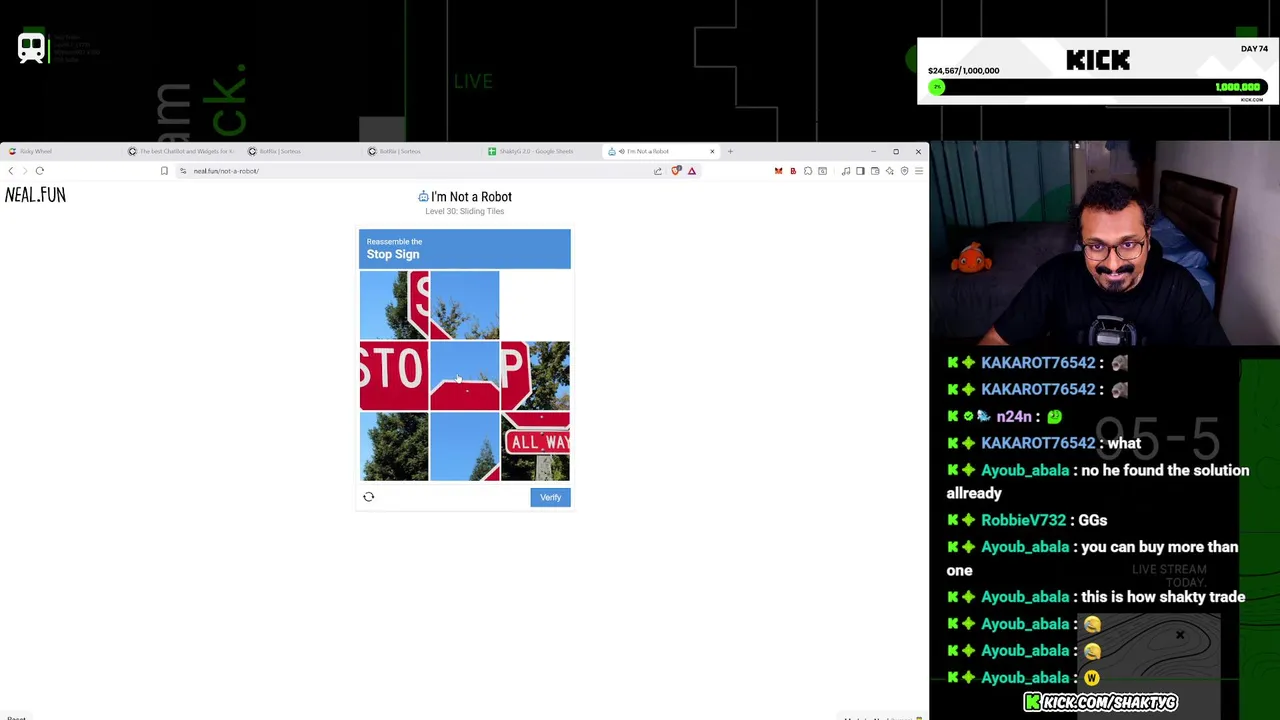The height and width of the screenshot is (720, 1280).
Task: Reload the current page
Action: tap(40, 171)
